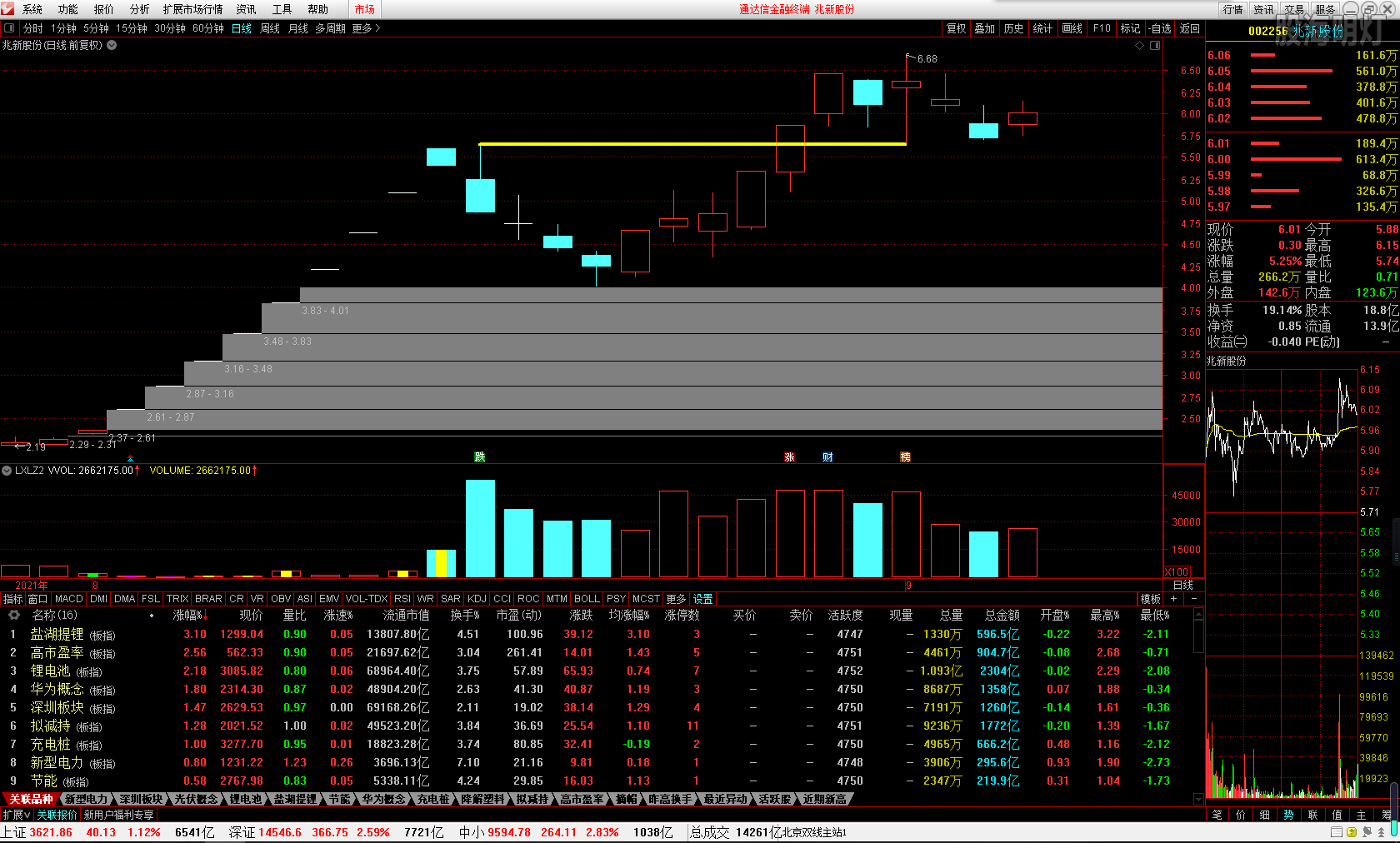The width and height of the screenshot is (1400, 843).
Task: Open indicator 设置
Action: [x=703, y=599]
